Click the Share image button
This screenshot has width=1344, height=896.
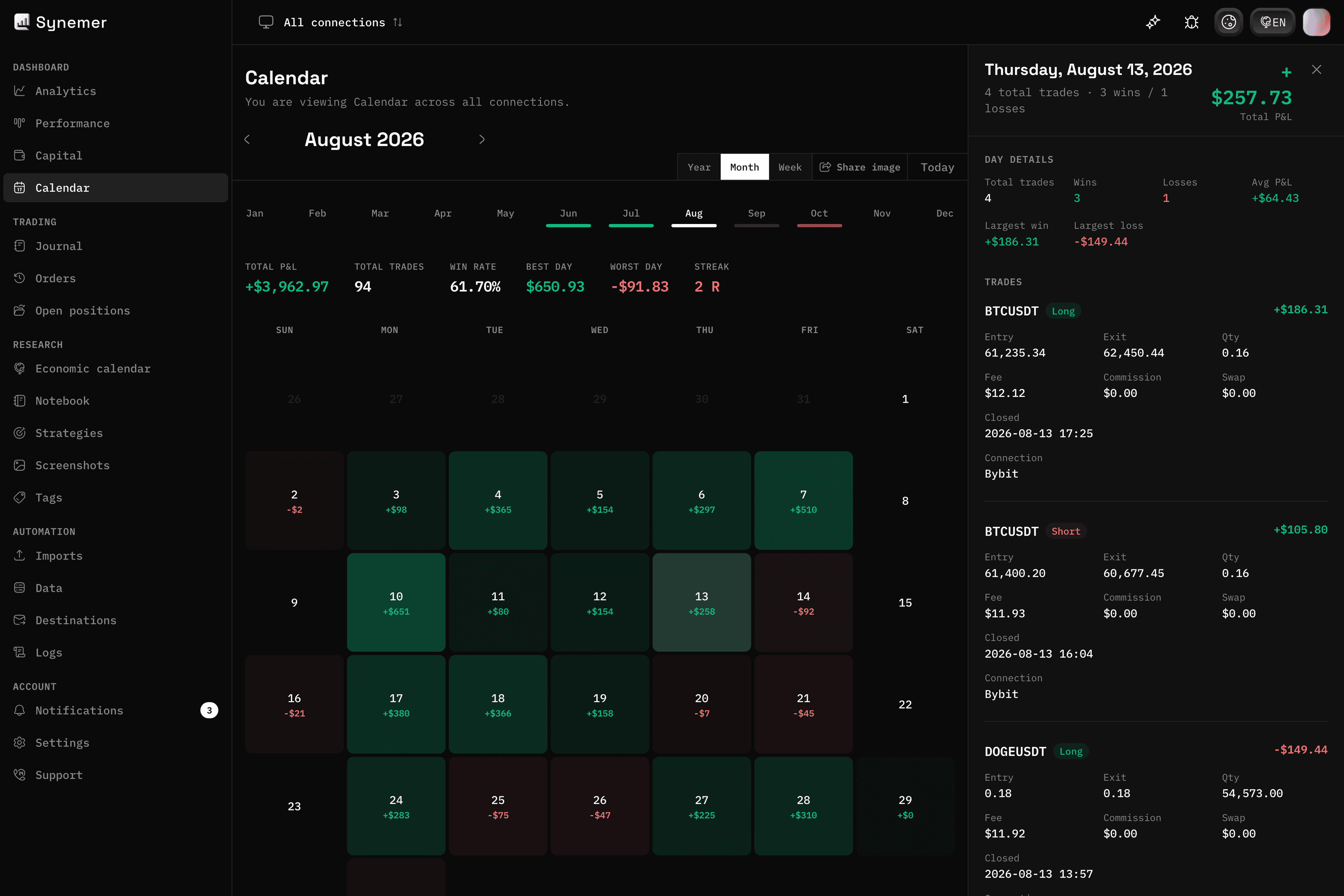pos(860,167)
